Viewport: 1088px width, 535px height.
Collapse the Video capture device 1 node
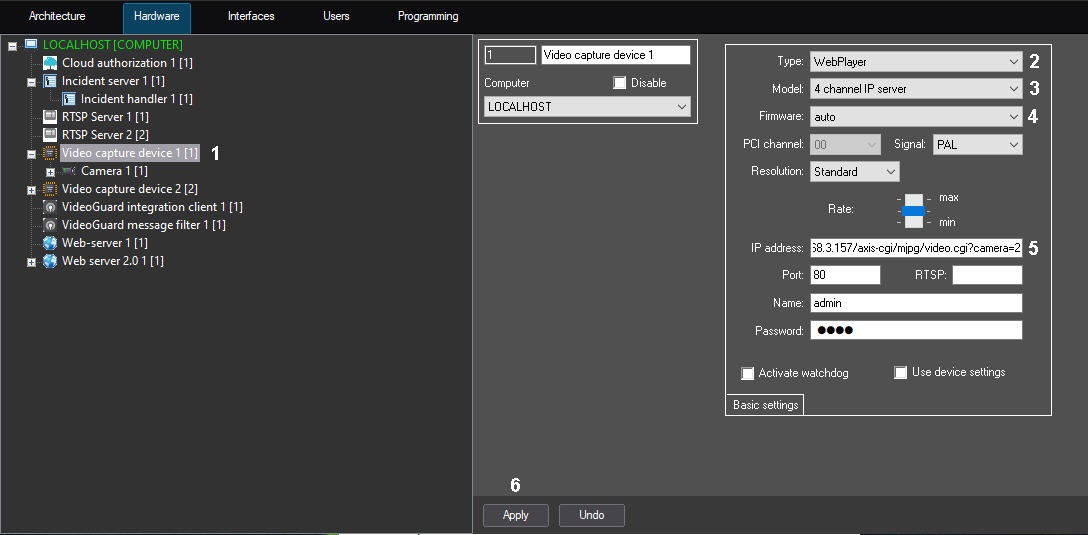click(31, 154)
